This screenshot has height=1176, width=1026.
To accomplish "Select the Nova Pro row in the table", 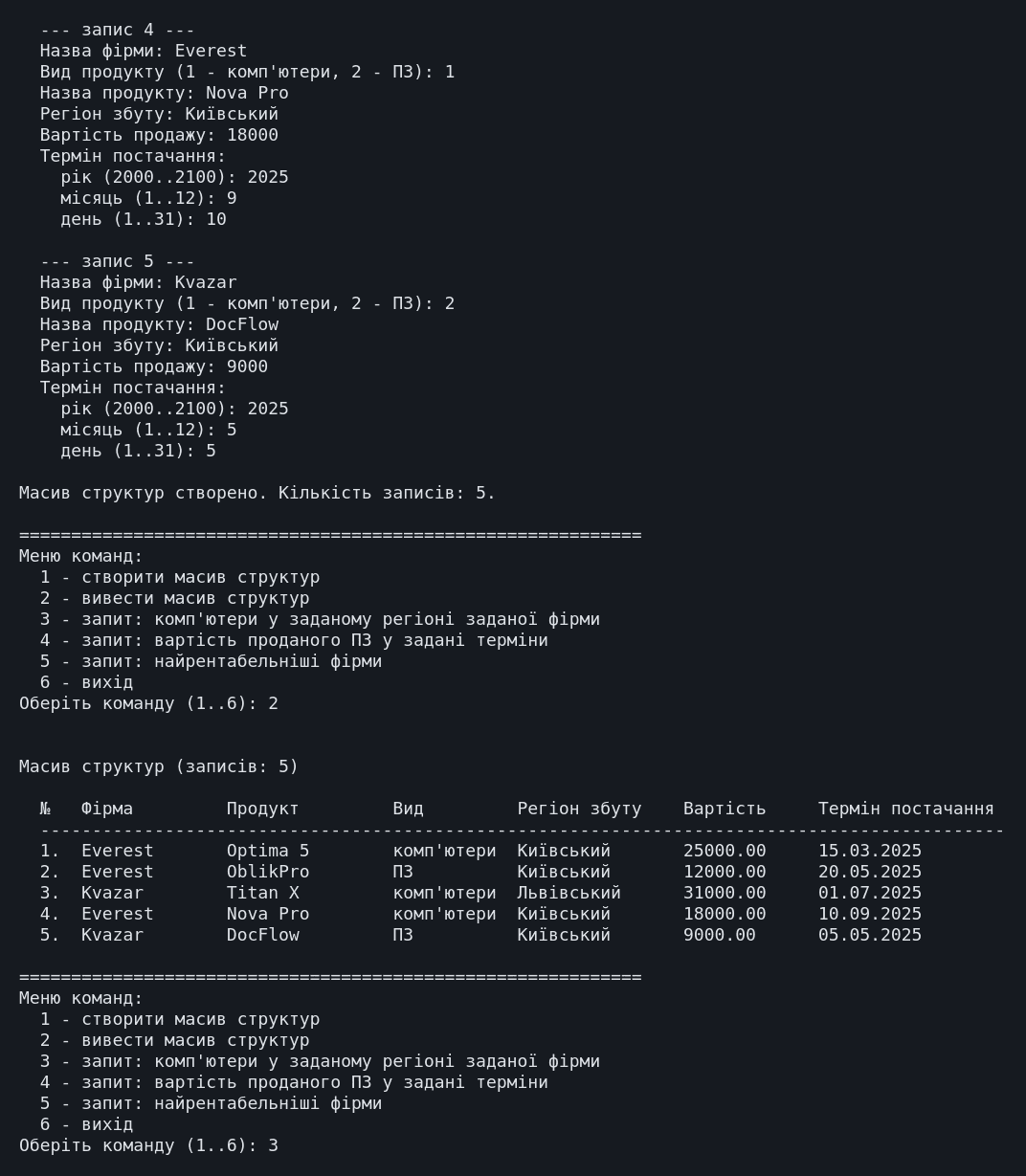I will coord(480,914).
